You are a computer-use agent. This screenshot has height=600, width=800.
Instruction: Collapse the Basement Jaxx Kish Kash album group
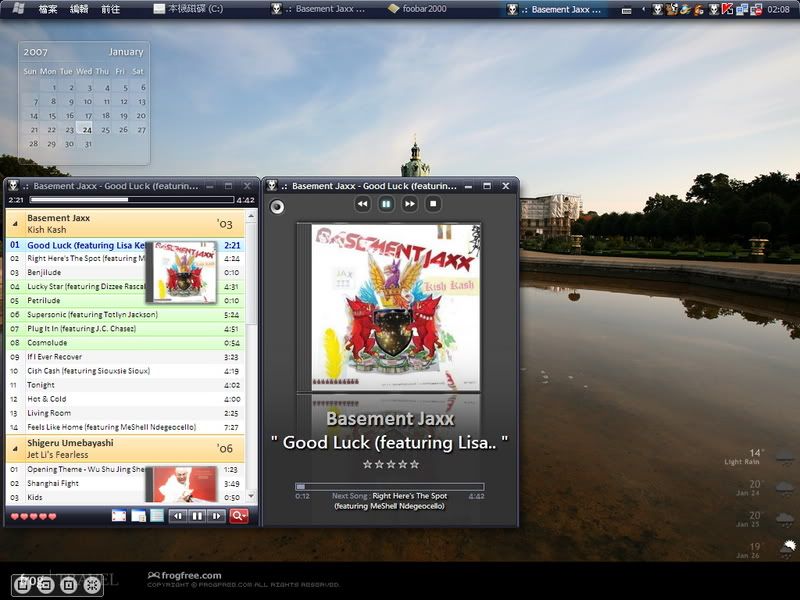pyautogui.click(x=15, y=223)
